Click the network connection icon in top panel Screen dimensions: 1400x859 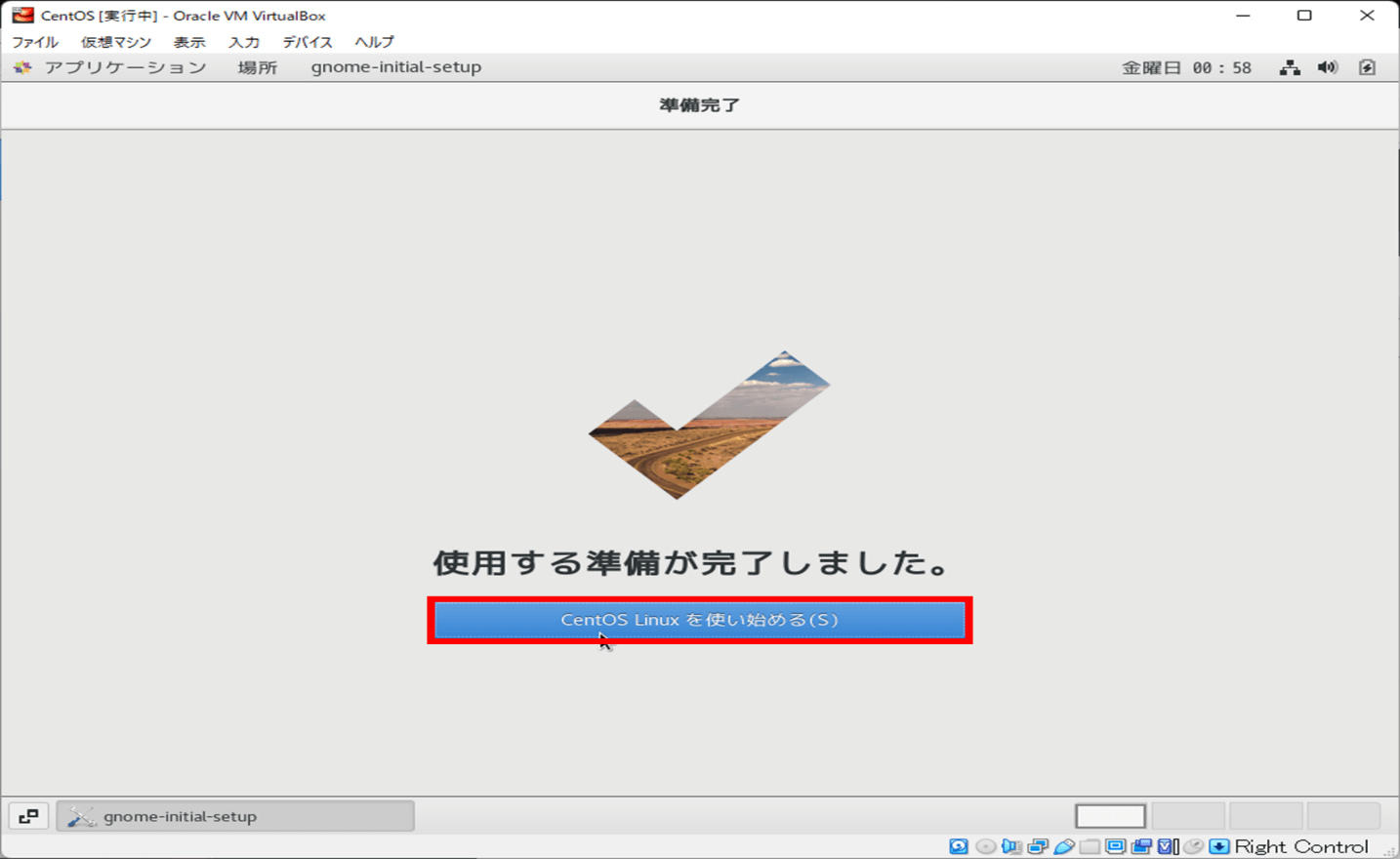[x=1290, y=67]
